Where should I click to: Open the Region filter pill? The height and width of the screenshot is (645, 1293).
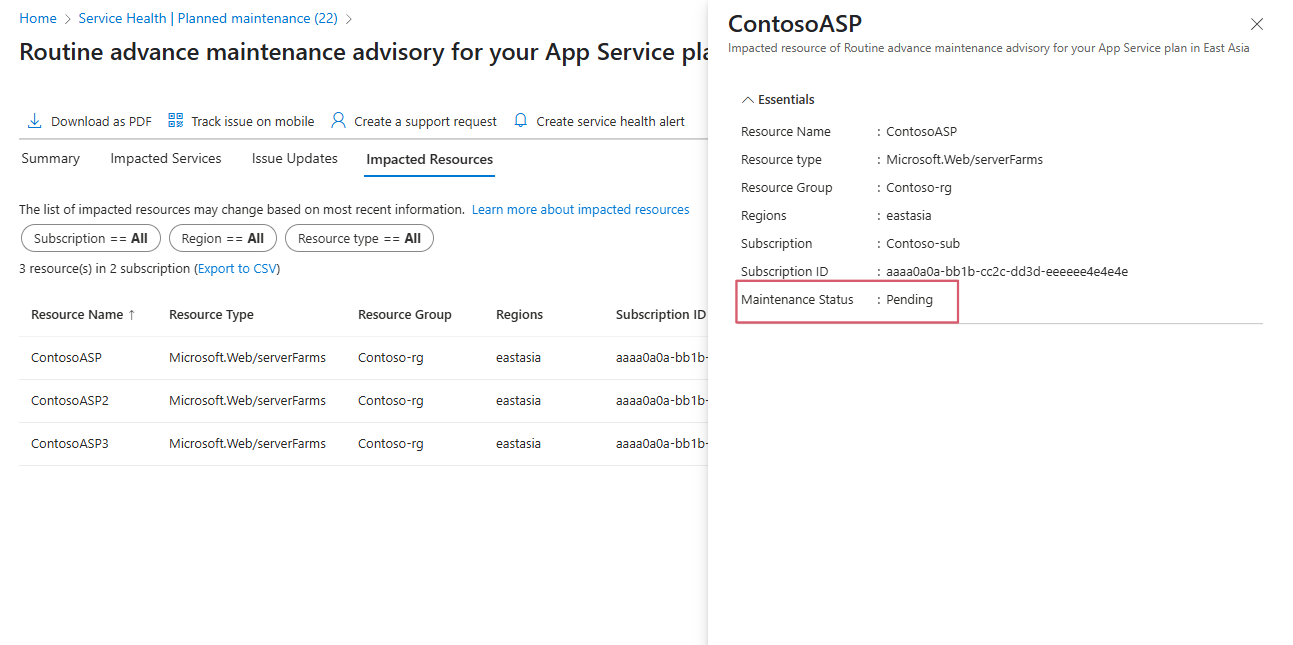222,239
